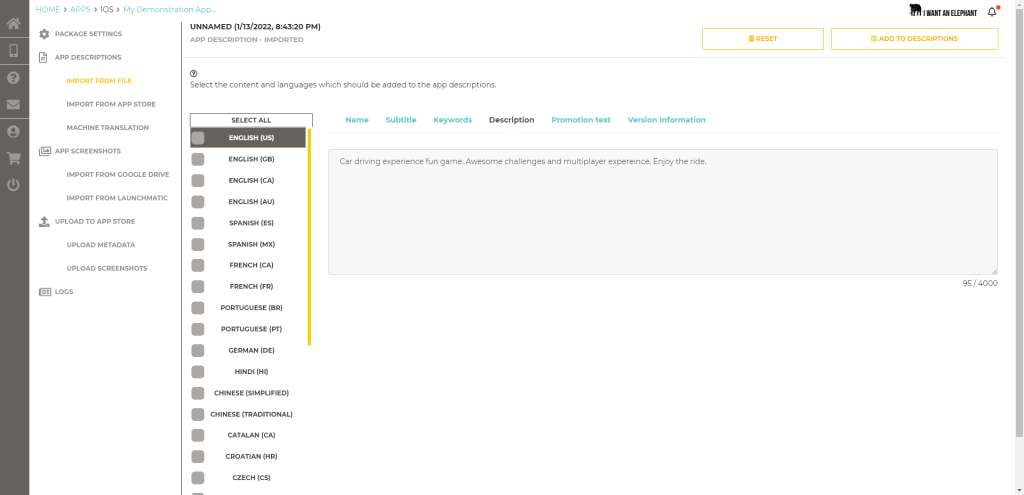Check the German (DE) checkbox
This screenshot has width=1024, height=495.
[198, 351]
